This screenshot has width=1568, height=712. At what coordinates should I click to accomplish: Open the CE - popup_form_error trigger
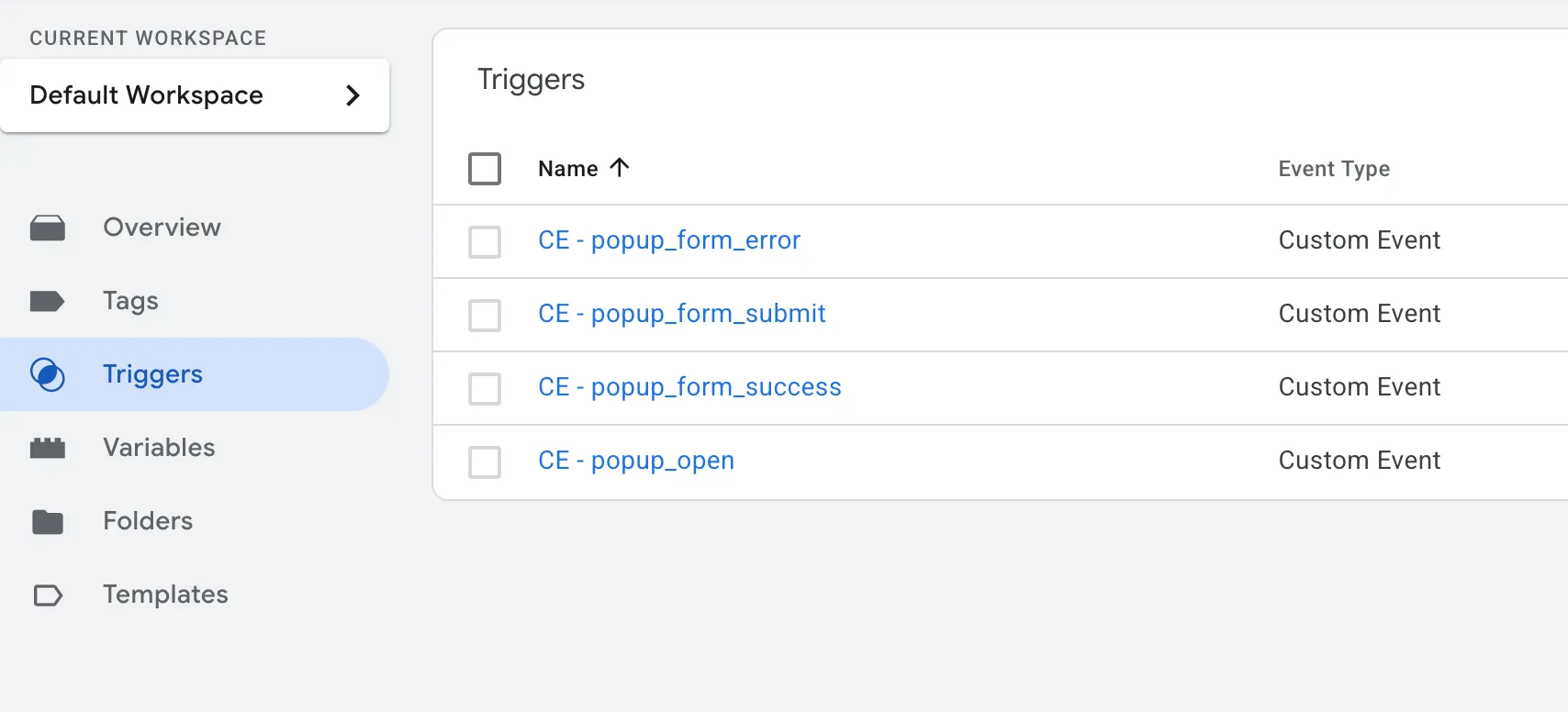[669, 240]
